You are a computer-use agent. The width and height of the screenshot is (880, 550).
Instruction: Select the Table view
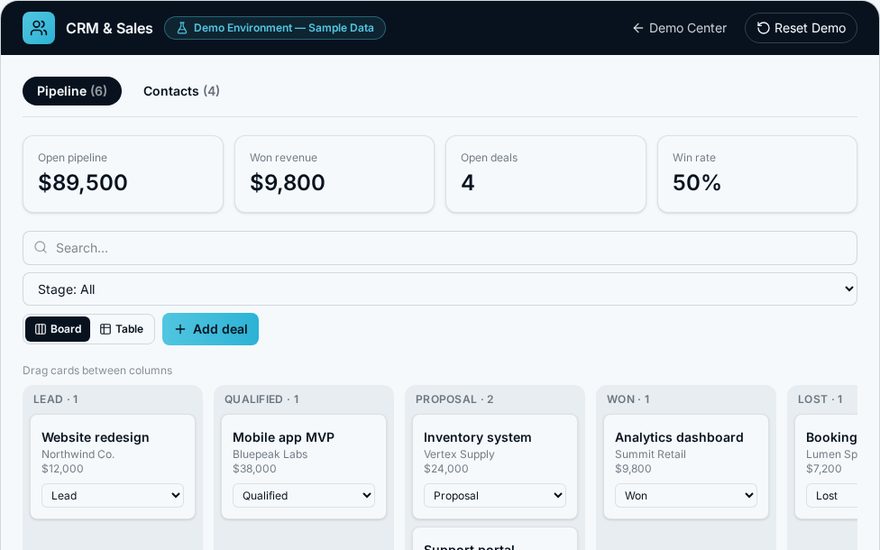click(121, 329)
